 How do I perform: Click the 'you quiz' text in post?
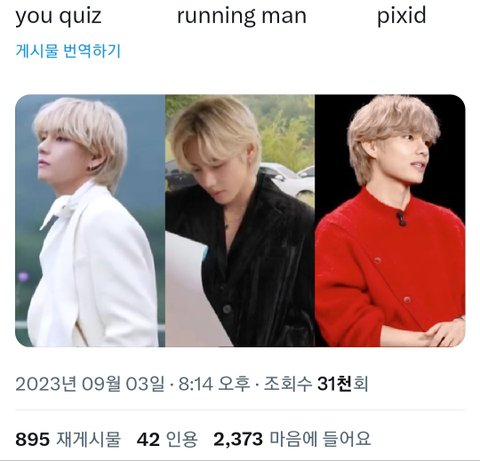(58, 16)
